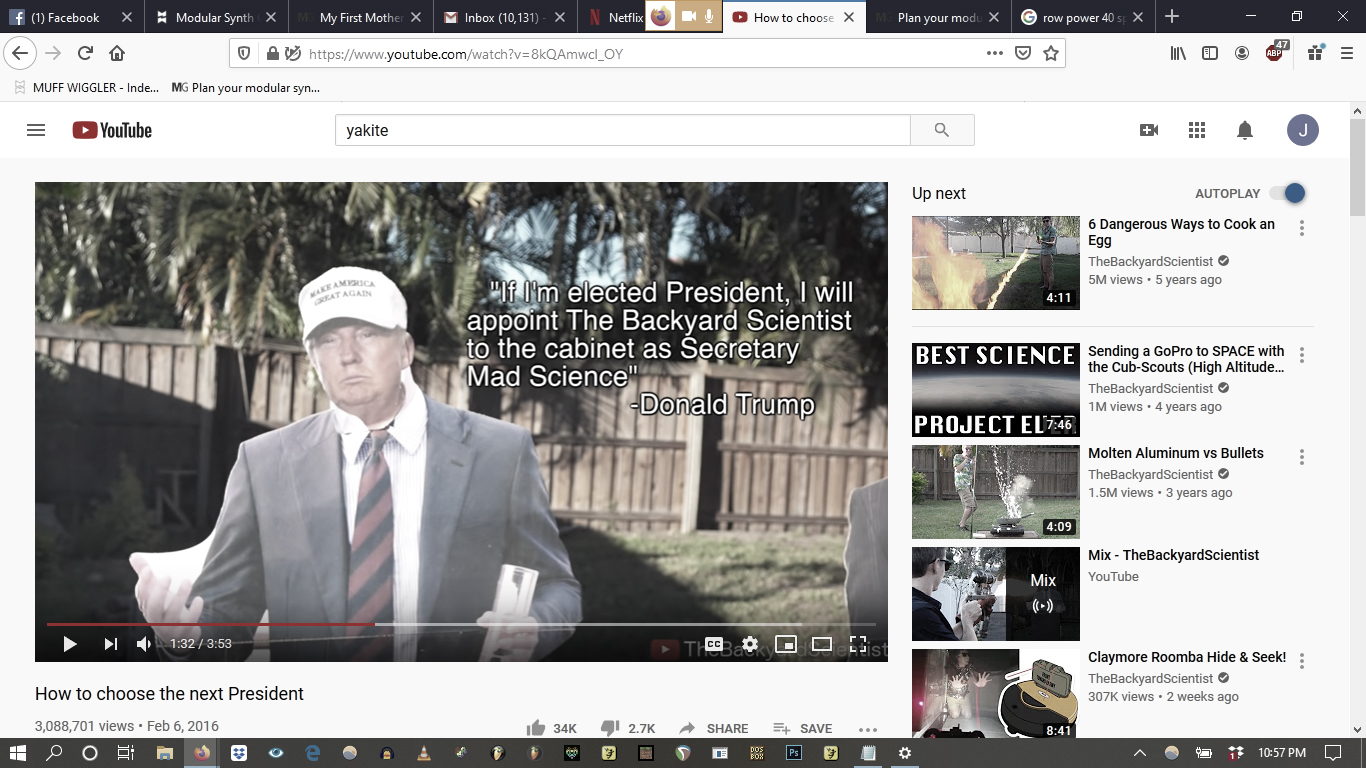Open Firefox application menu
Screen dimensions: 1366x768
tap(1346, 54)
